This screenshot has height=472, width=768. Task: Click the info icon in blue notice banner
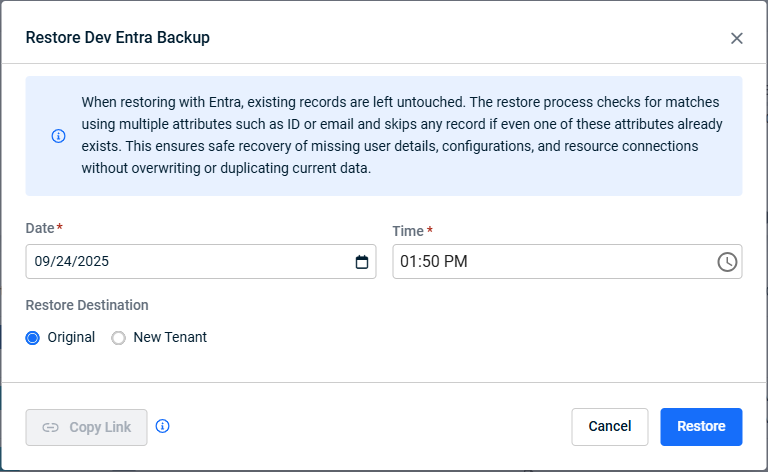(x=58, y=136)
